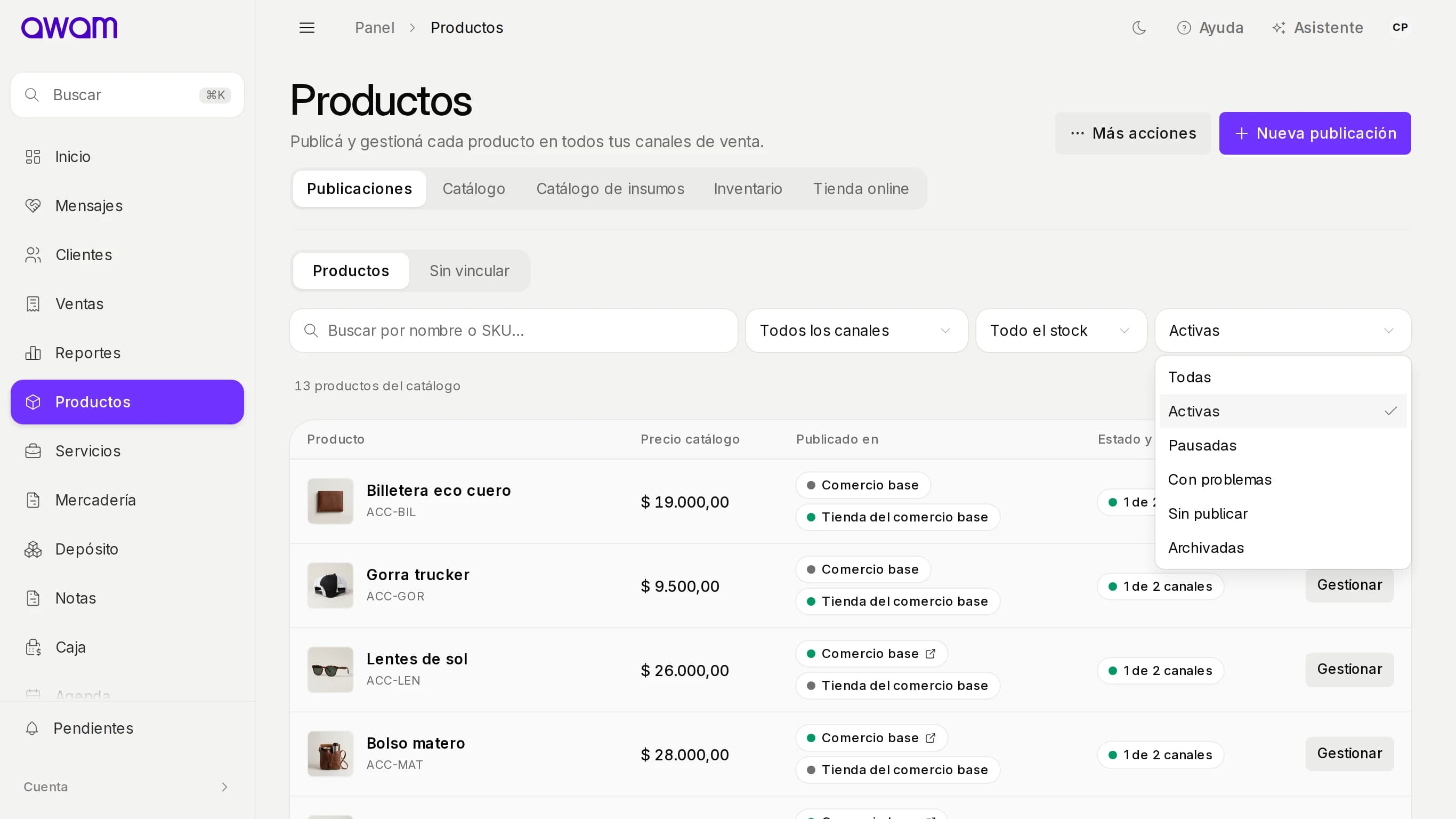Open Clientes in sidebar

[127, 255]
